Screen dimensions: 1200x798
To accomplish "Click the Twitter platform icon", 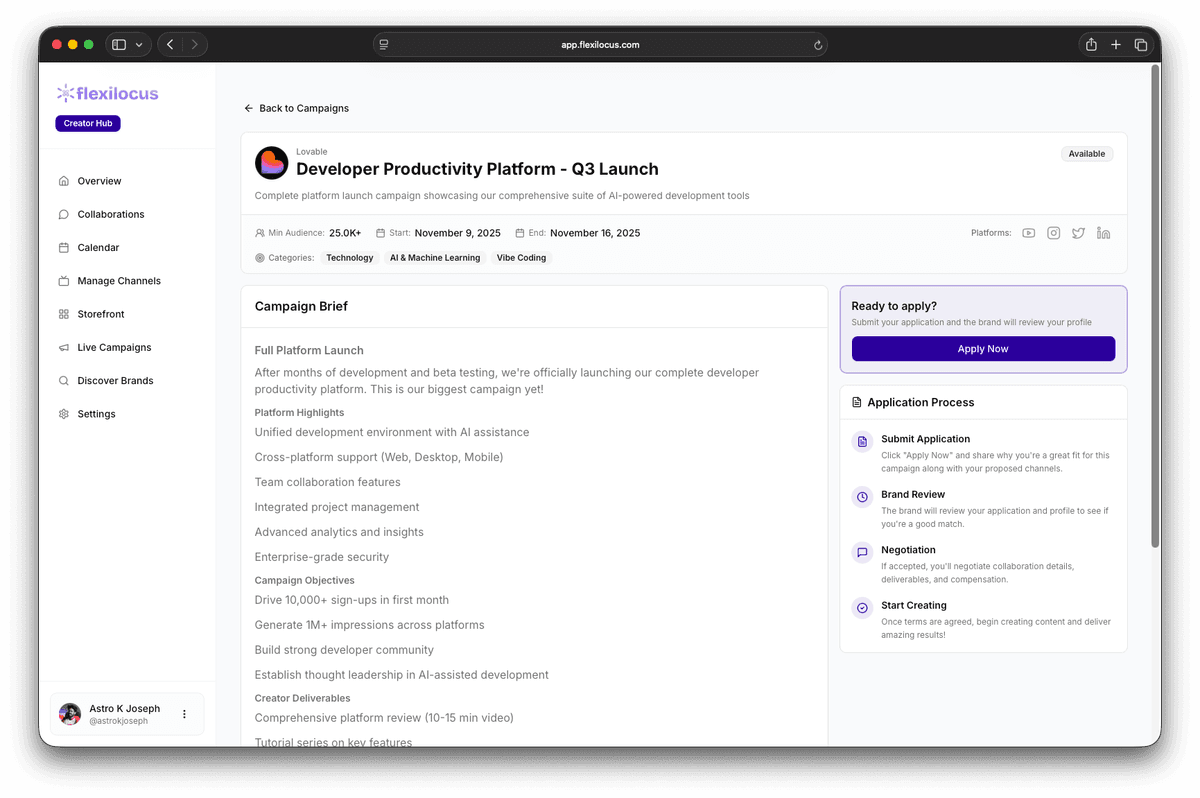I will [1078, 233].
